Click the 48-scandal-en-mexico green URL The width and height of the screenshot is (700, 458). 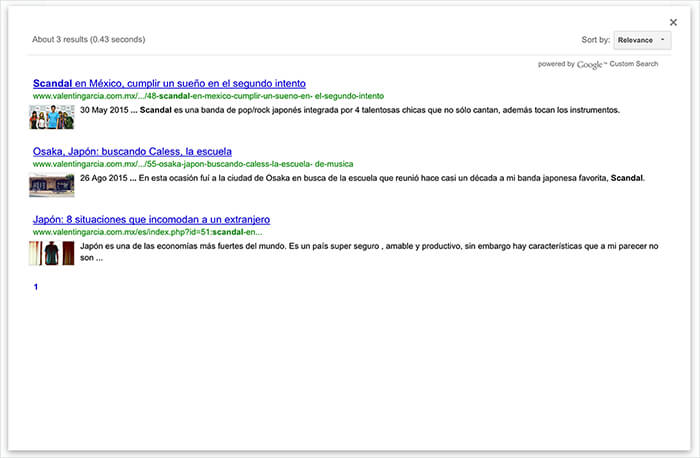coord(208,96)
